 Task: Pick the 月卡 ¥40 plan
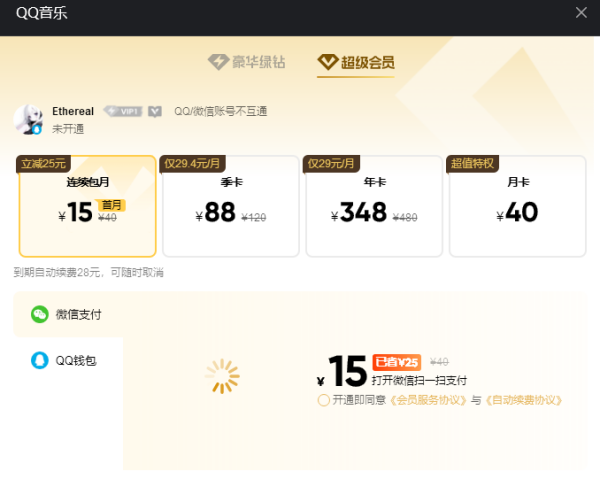pyautogui.click(x=516, y=206)
